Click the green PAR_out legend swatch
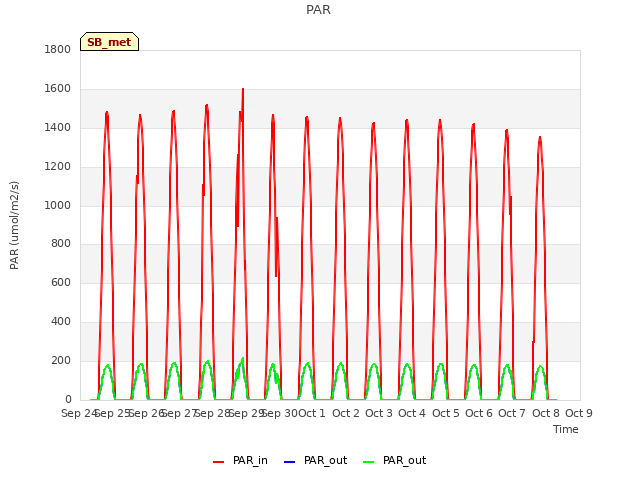 [368, 462]
